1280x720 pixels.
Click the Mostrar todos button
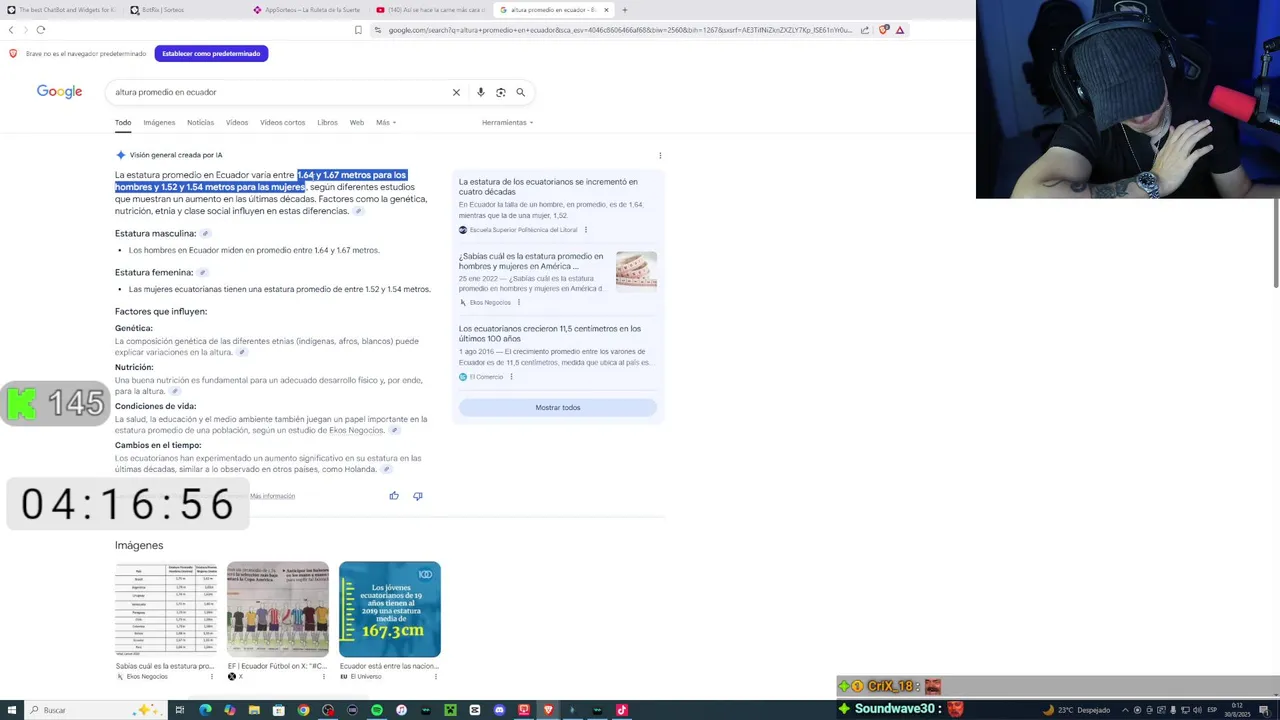click(x=557, y=407)
